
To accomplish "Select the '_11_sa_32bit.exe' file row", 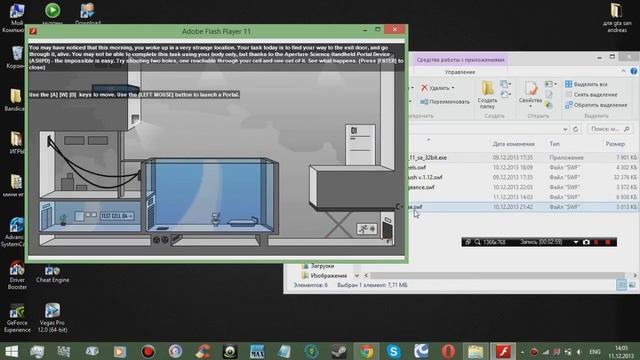I will (524, 158).
